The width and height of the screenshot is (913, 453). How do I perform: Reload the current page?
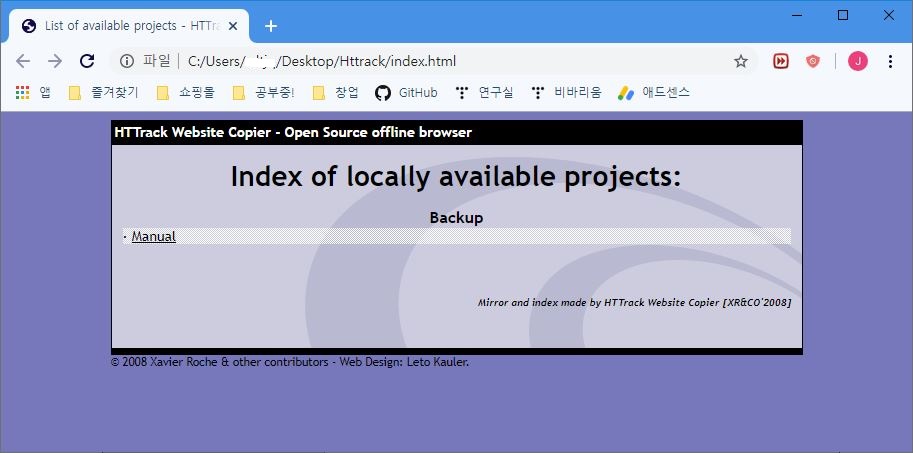tap(87, 61)
